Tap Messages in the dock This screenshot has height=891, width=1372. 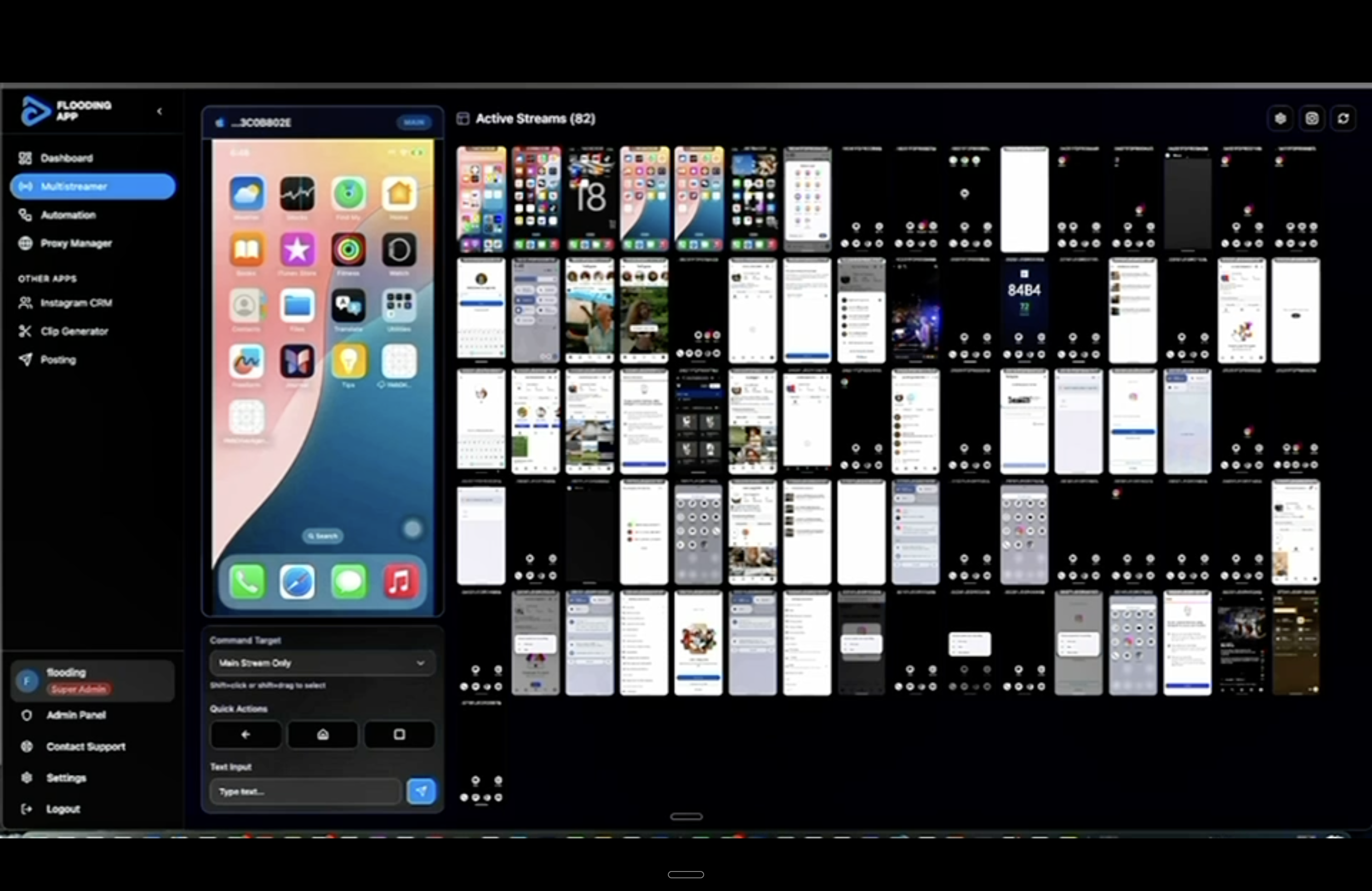[x=348, y=581]
